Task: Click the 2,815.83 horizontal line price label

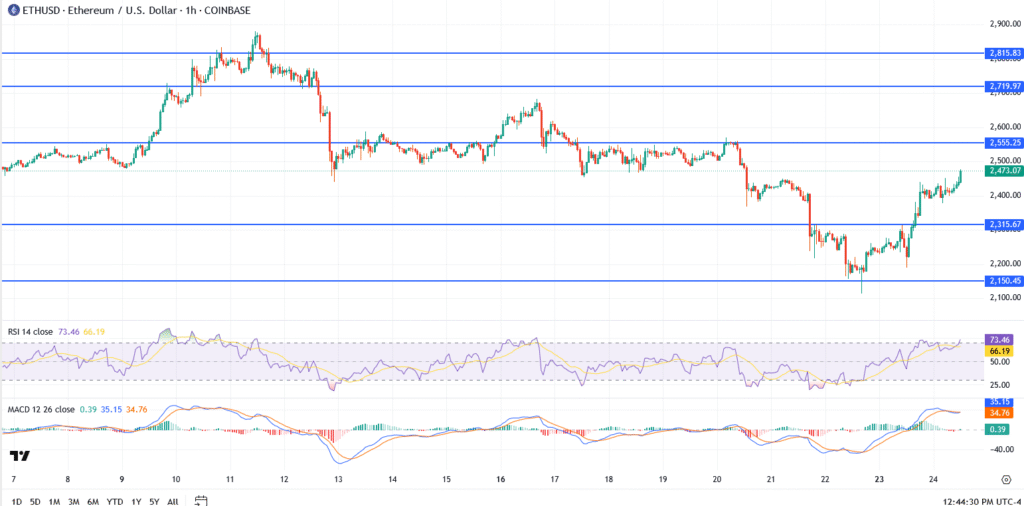Action: click(x=1003, y=53)
